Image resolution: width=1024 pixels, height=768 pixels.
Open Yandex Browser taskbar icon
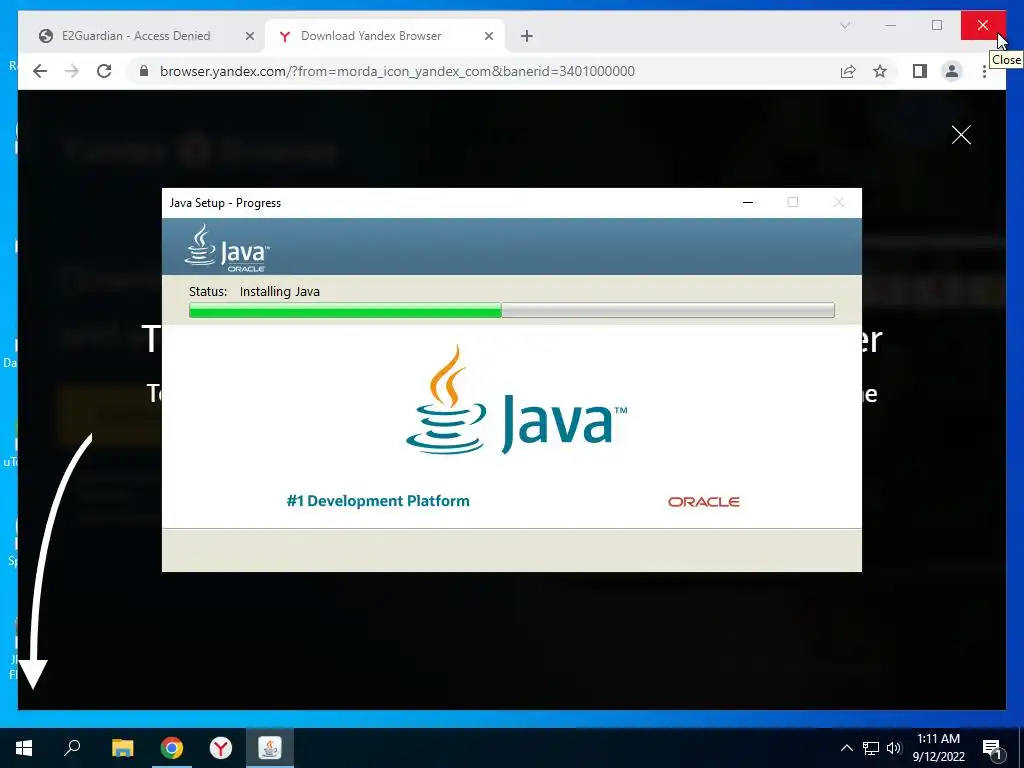point(221,748)
